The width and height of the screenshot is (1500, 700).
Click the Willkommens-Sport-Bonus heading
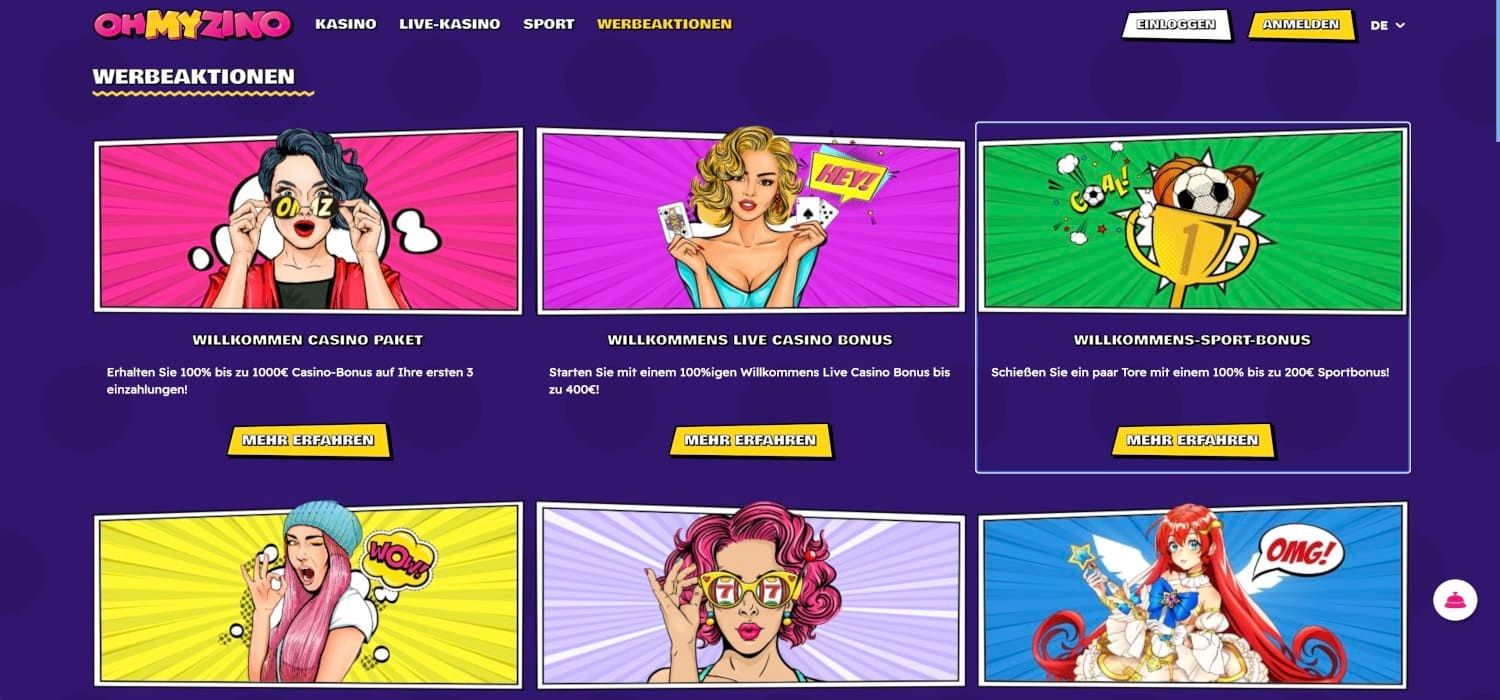coord(1192,340)
